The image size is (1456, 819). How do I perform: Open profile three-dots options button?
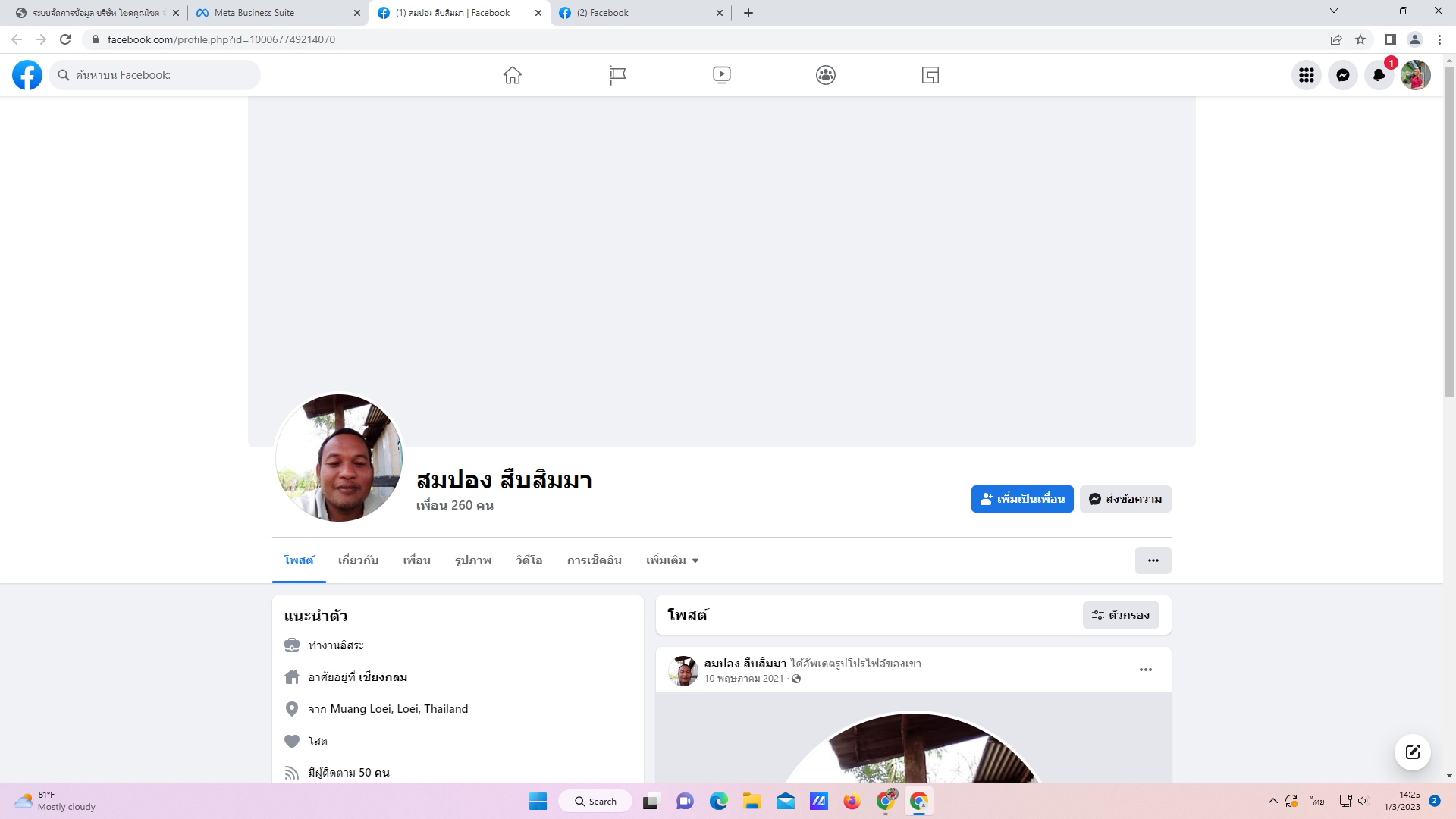1153,560
